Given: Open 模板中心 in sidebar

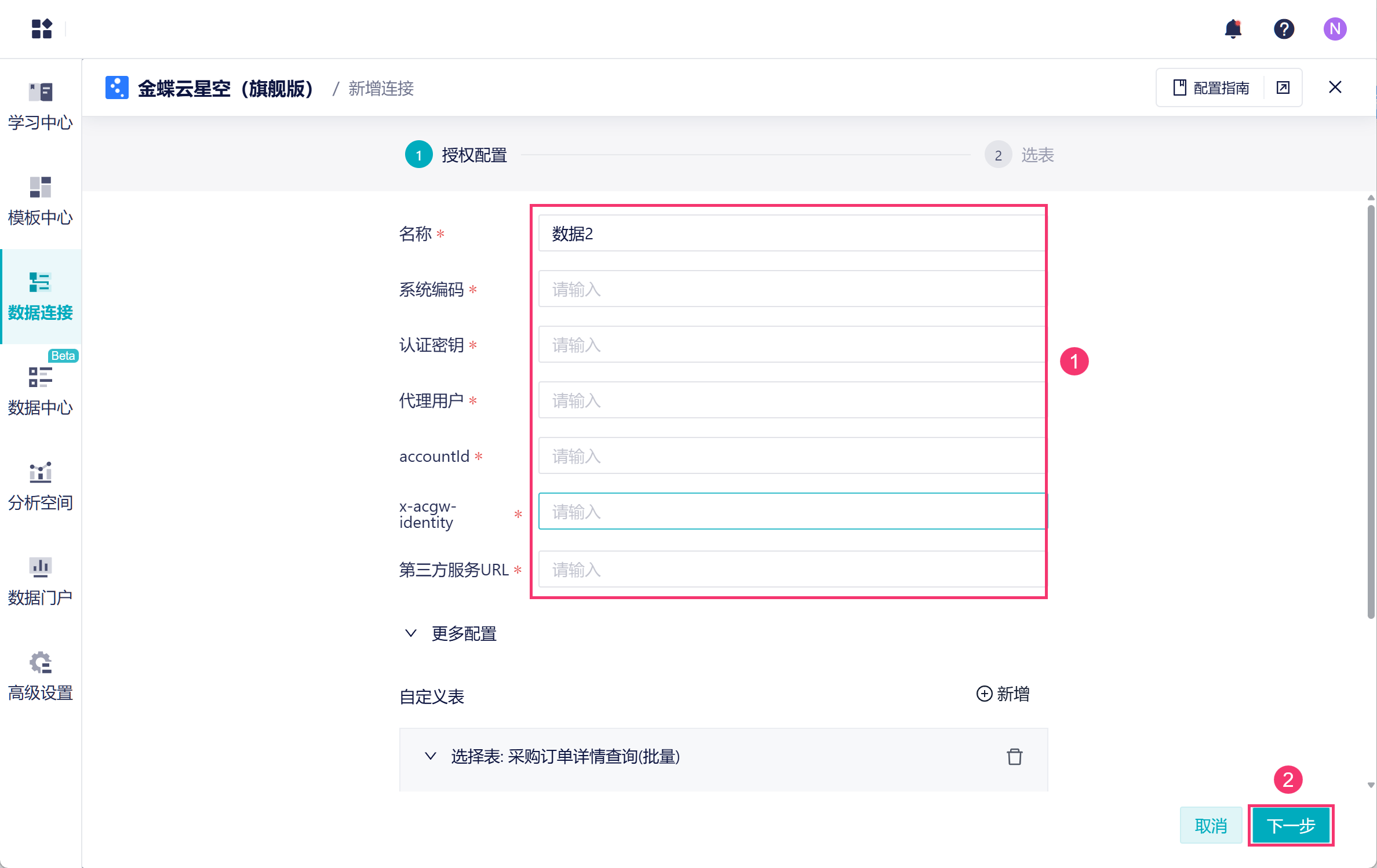Looking at the screenshot, I should [x=41, y=202].
